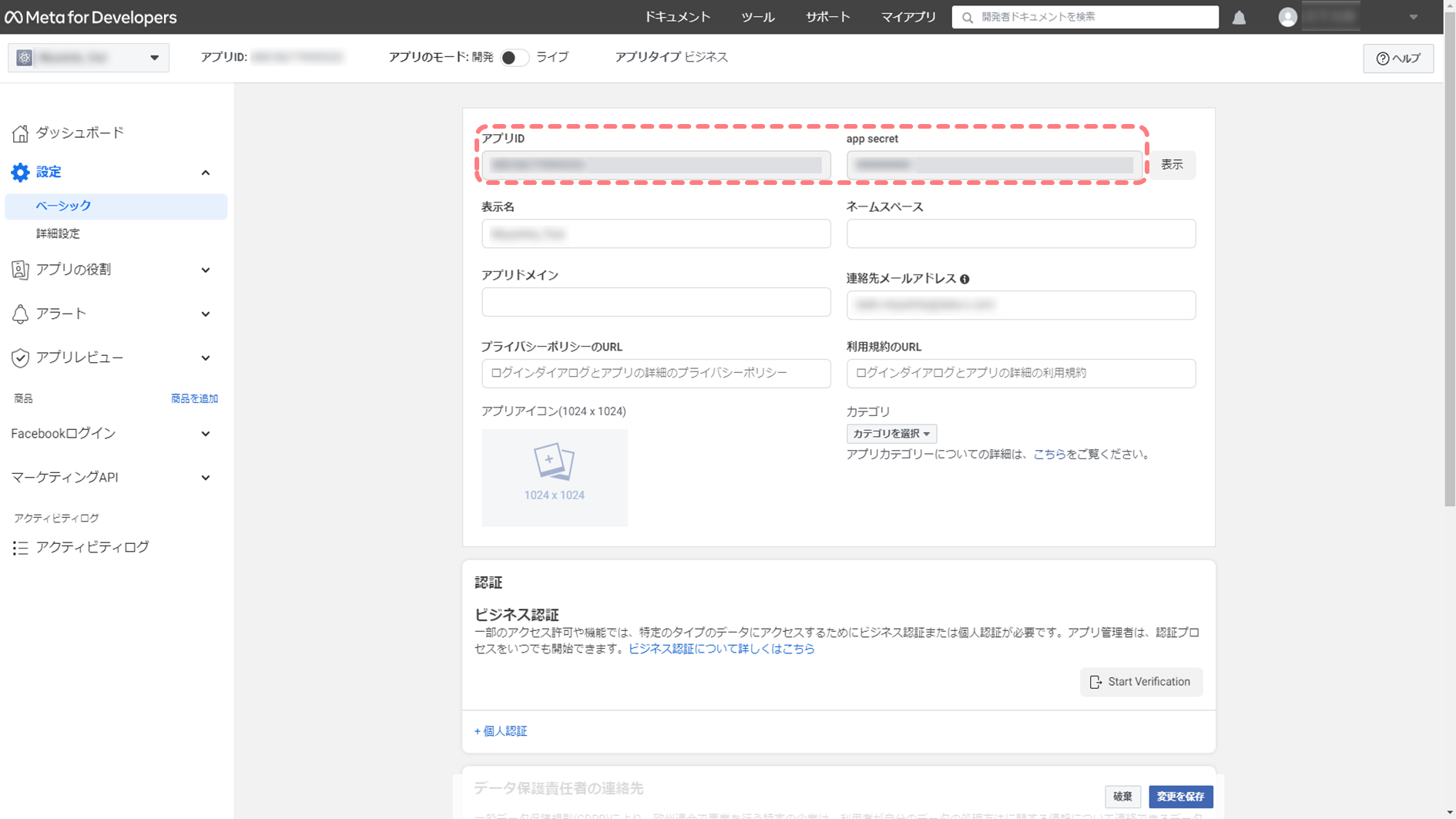
Task: Expand the マーケティングAPI chevron
Action: [x=206, y=478]
